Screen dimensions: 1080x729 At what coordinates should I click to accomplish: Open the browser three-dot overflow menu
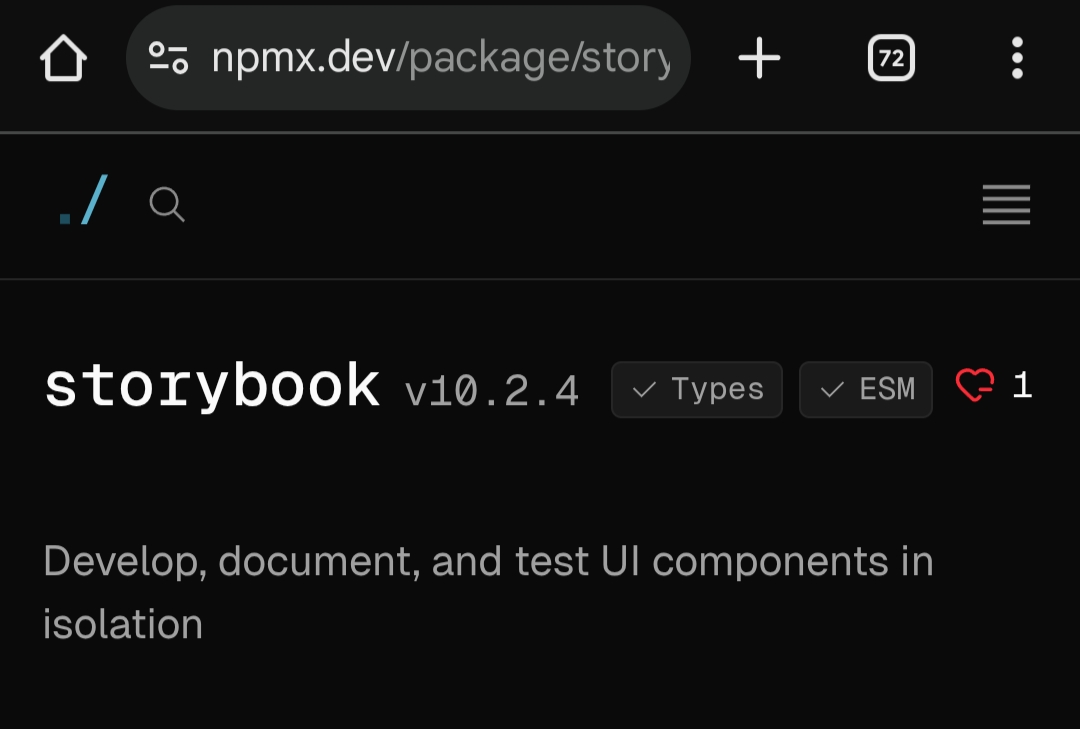point(1017,59)
